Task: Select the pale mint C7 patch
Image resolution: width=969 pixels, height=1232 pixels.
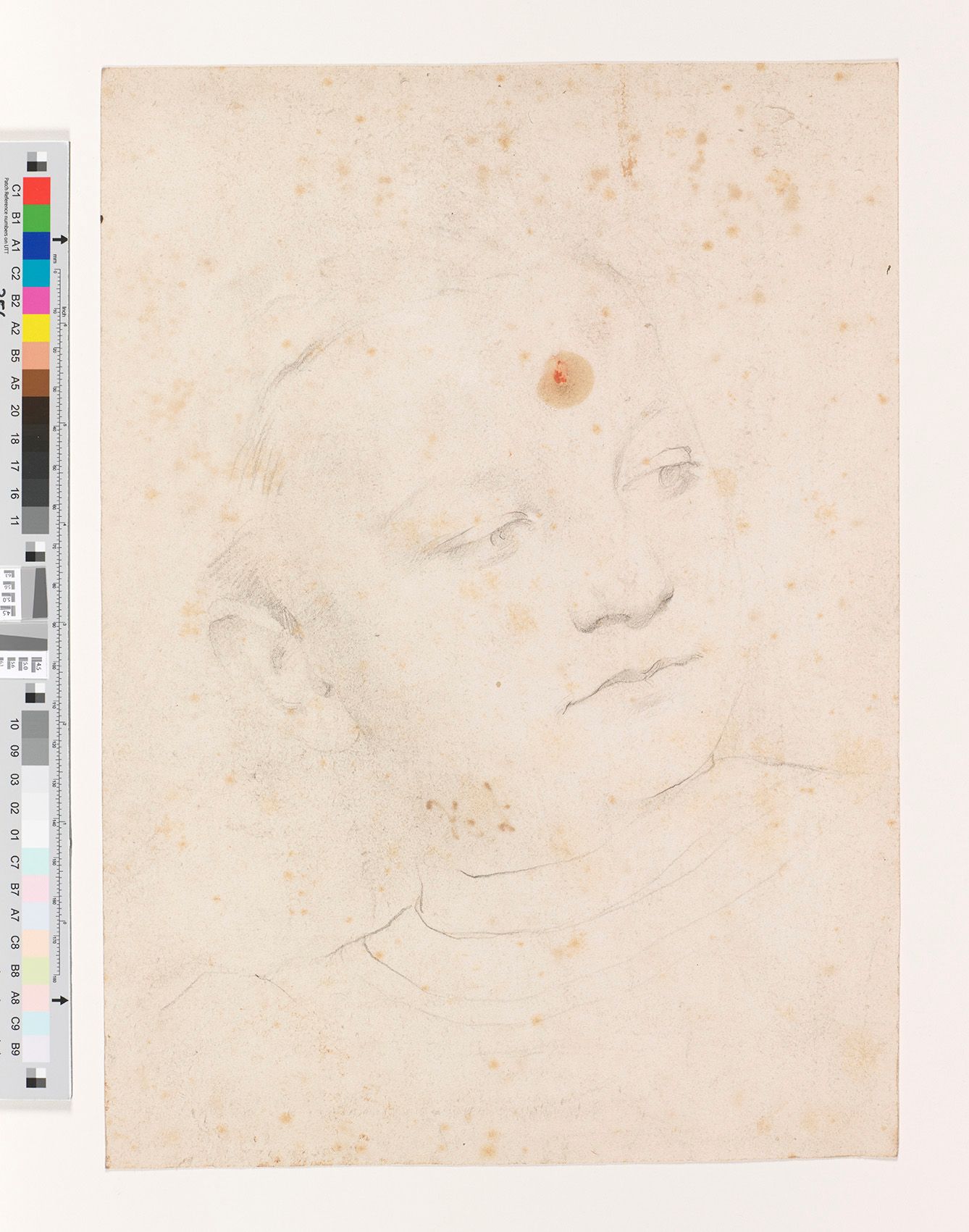Action: click(36, 862)
